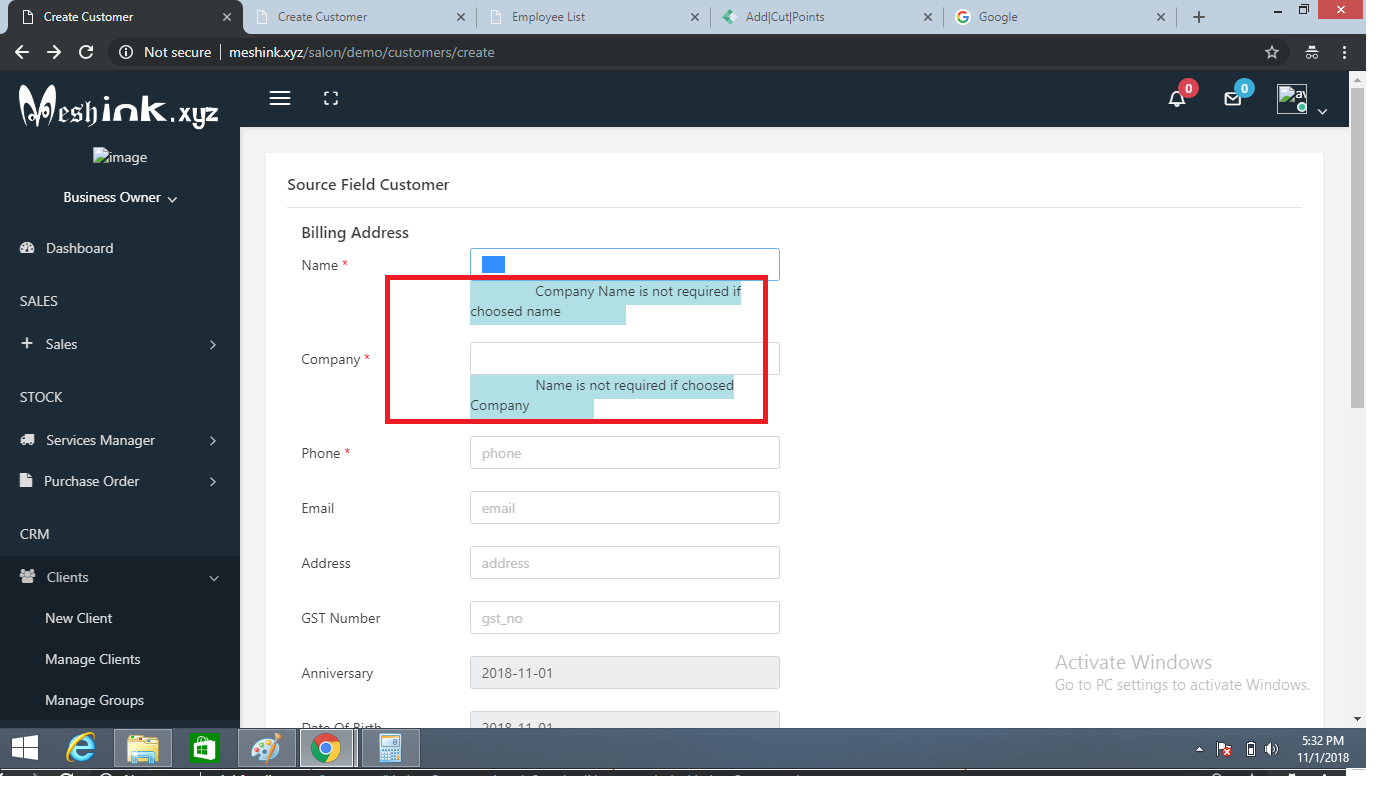1380x796 pixels.
Task: Click the Clients group icon
Action: coord(28,577)
